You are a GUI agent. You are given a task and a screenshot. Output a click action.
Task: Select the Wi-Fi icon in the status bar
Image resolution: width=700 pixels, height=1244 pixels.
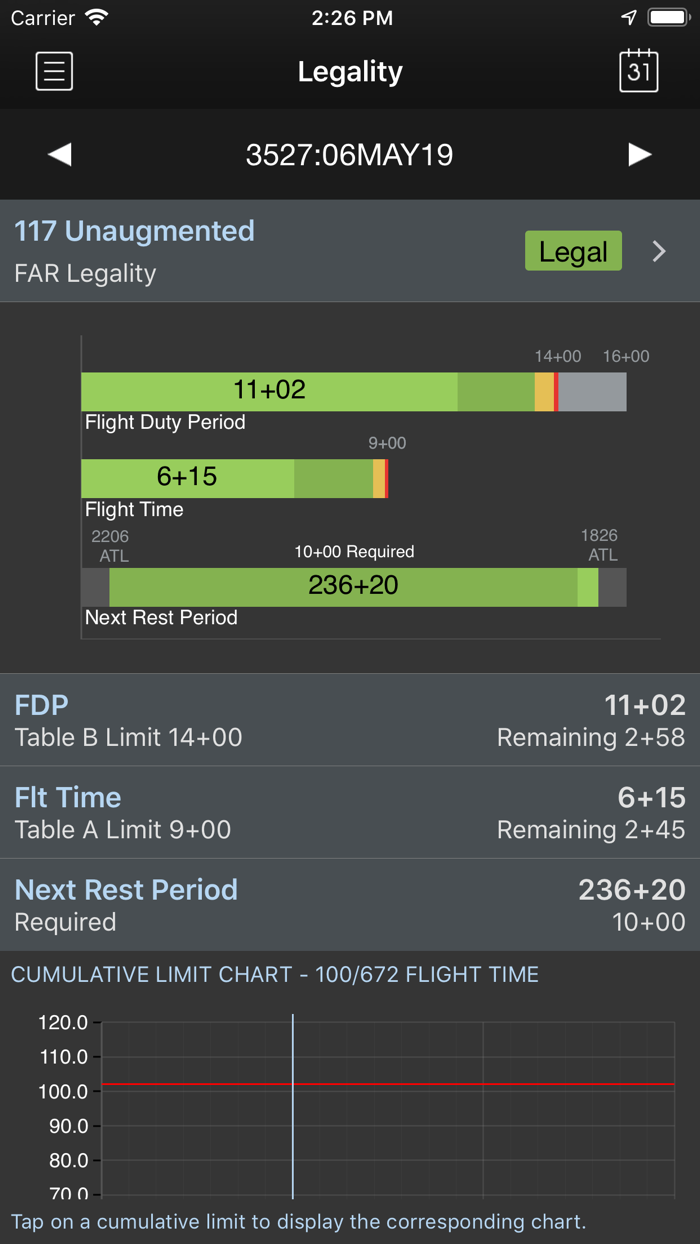coord(95,17)
